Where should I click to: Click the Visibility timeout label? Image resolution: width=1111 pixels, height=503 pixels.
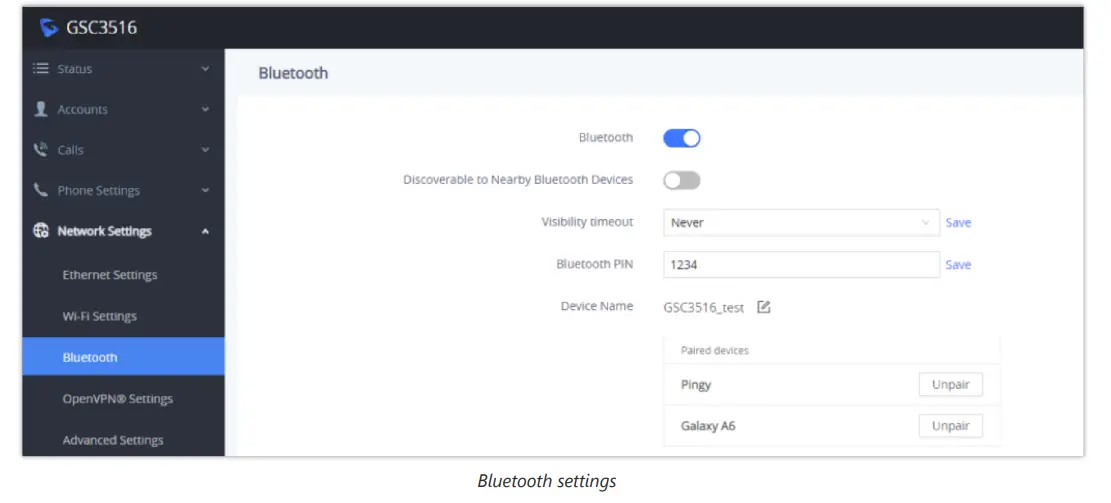pyautogui.click(x=587, y=222)
